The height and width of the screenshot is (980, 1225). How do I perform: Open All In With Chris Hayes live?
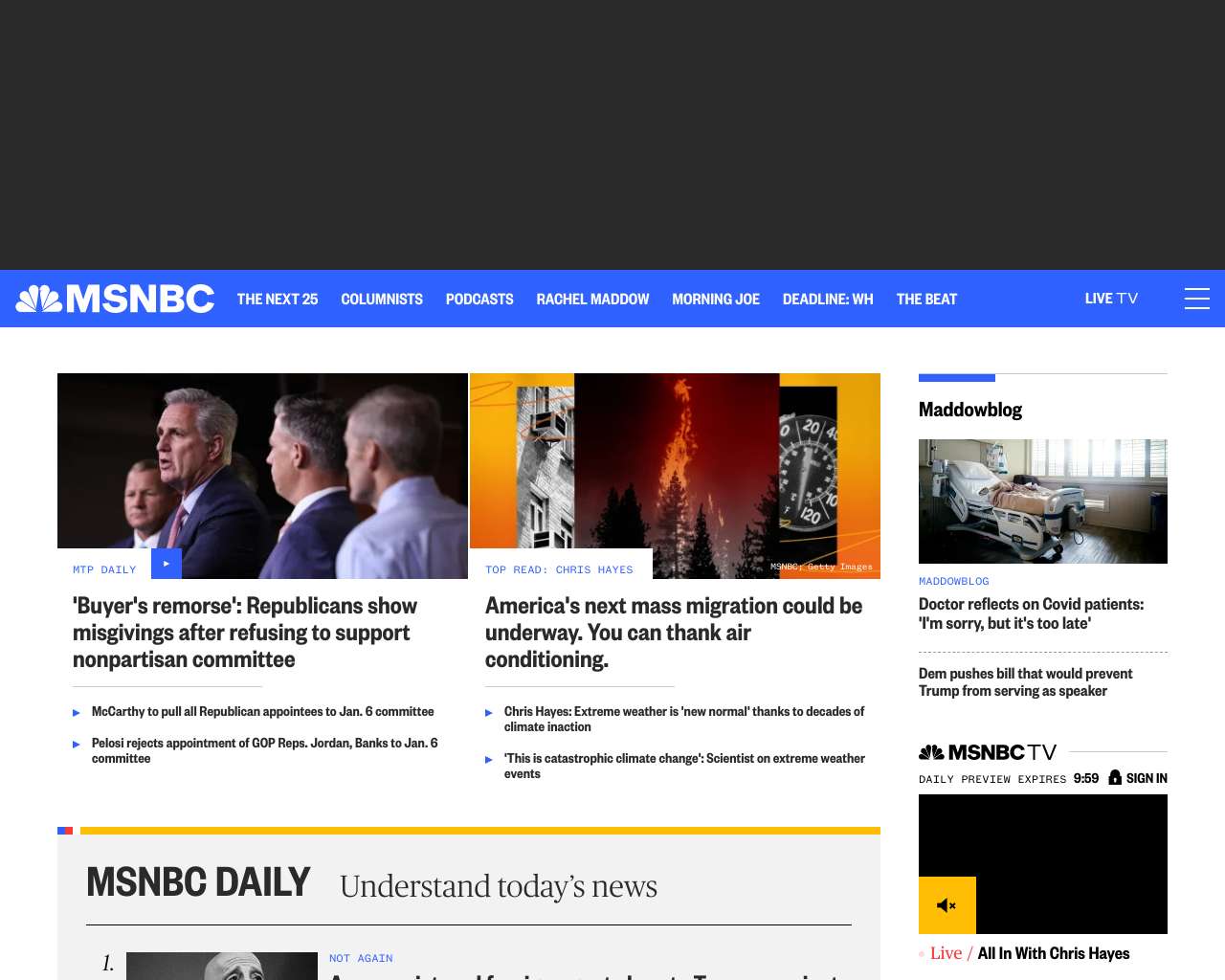(x=1054, y=953)
